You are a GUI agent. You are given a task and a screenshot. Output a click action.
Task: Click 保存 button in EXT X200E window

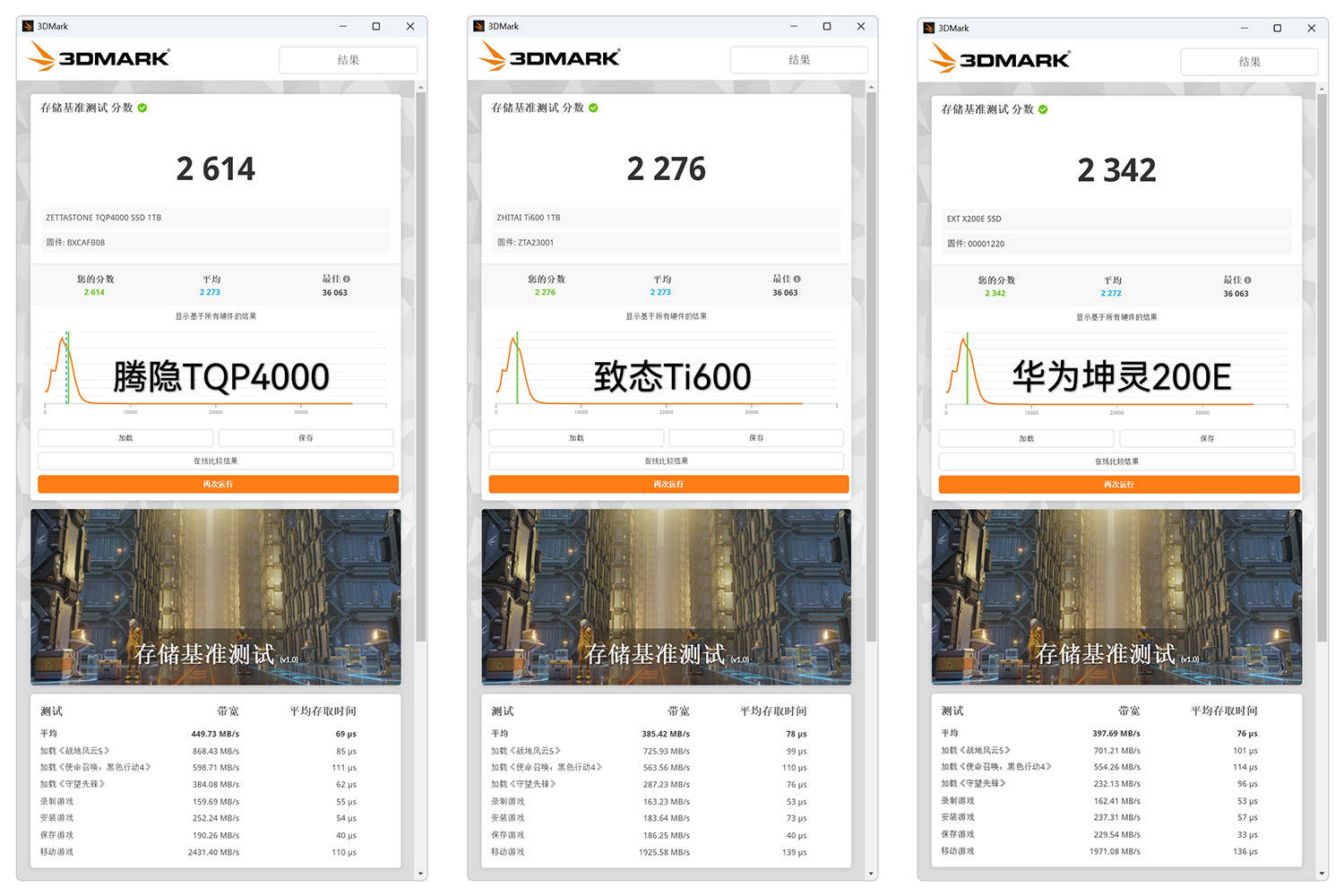tap(1208, 439)
